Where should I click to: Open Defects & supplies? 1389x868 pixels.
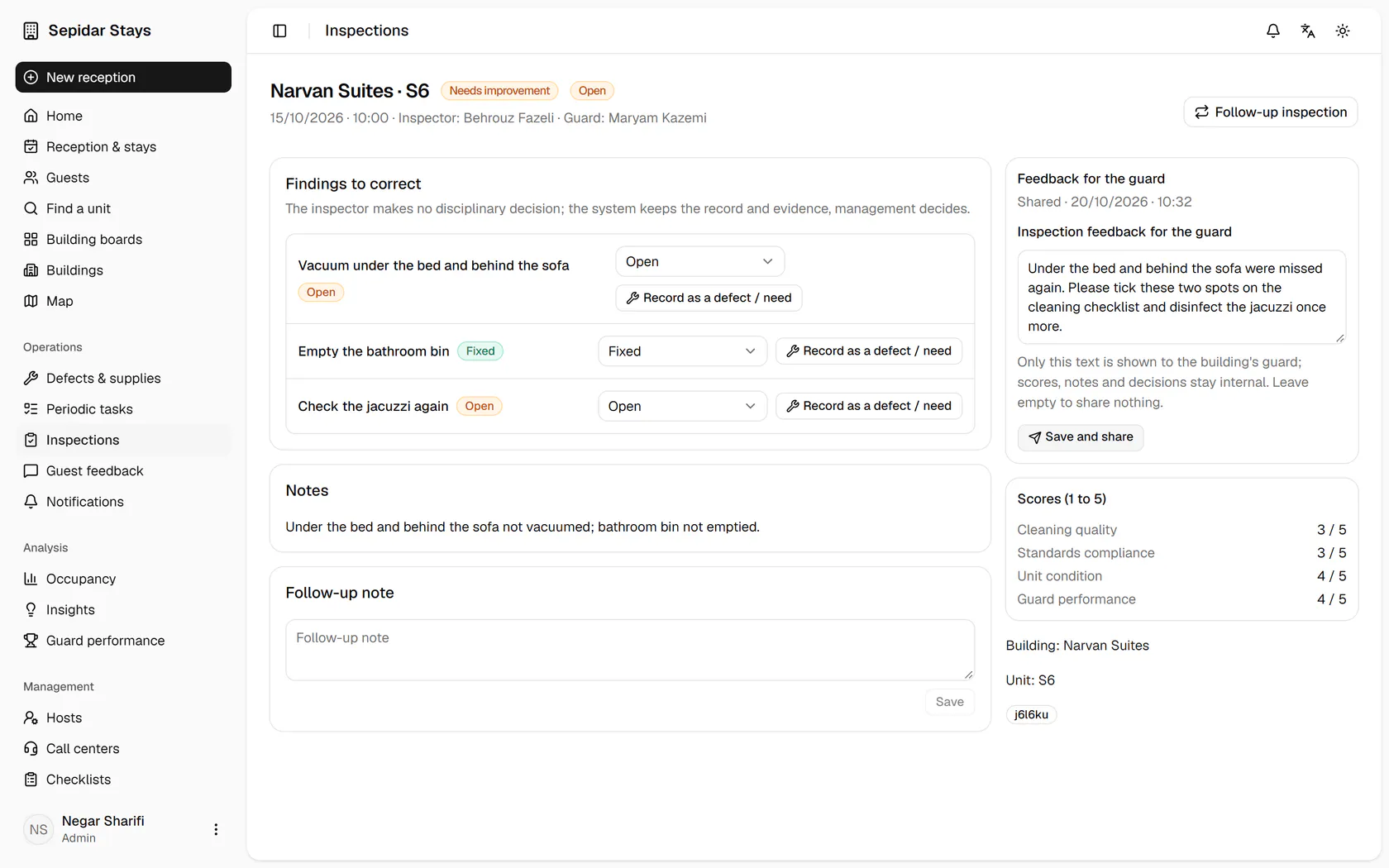click(123, 378)
